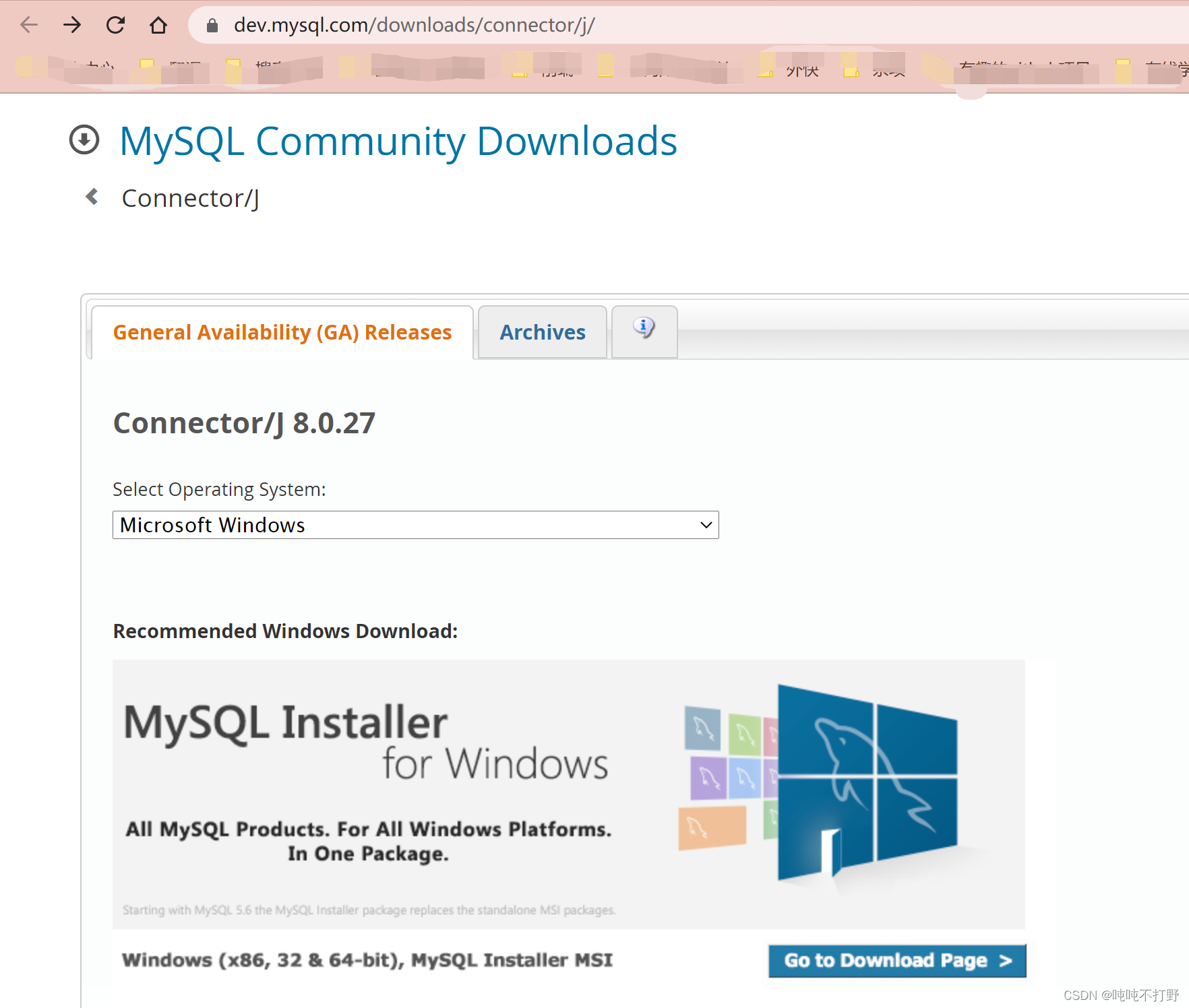Open the Select Operating System dropdown
The image size is (1189, 1008).
click(x=416, y=525)
